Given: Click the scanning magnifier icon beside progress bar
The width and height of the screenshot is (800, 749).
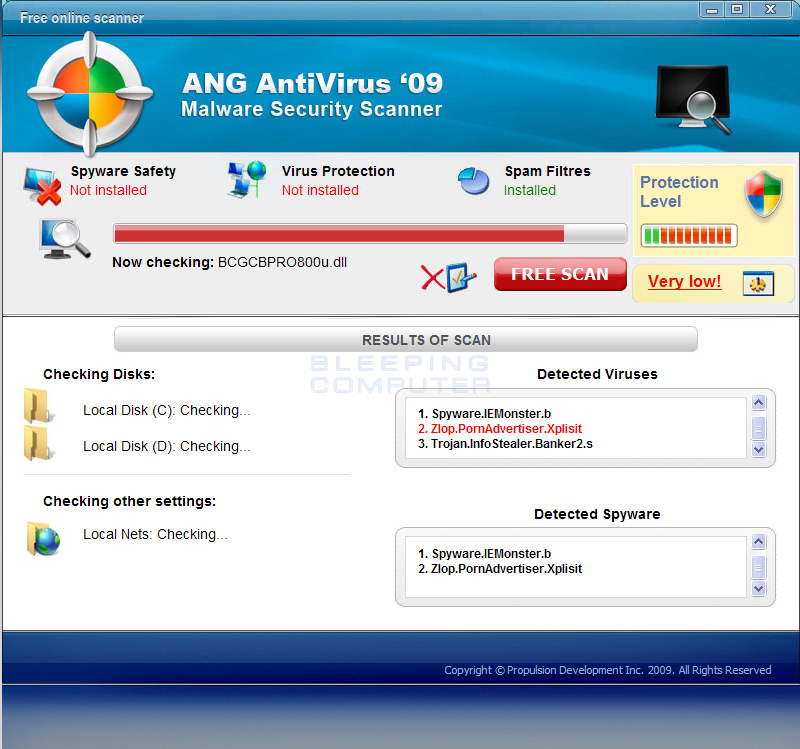Looking at the screenshot, I should [65, 239].
